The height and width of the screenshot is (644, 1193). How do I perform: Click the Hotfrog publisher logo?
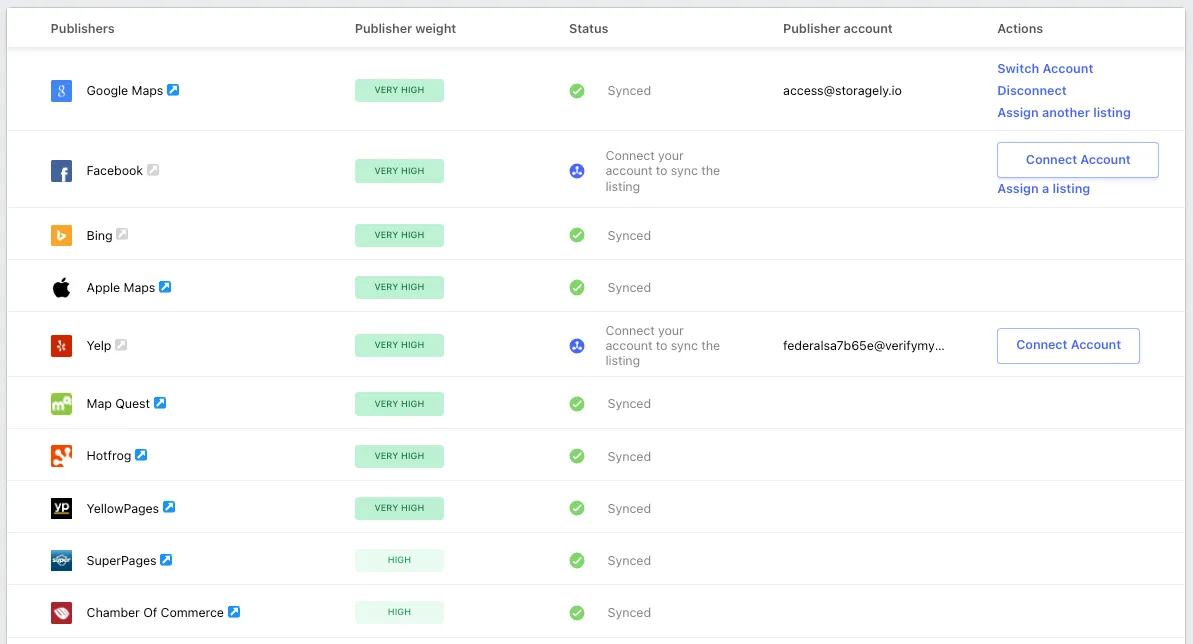[62, 456]
